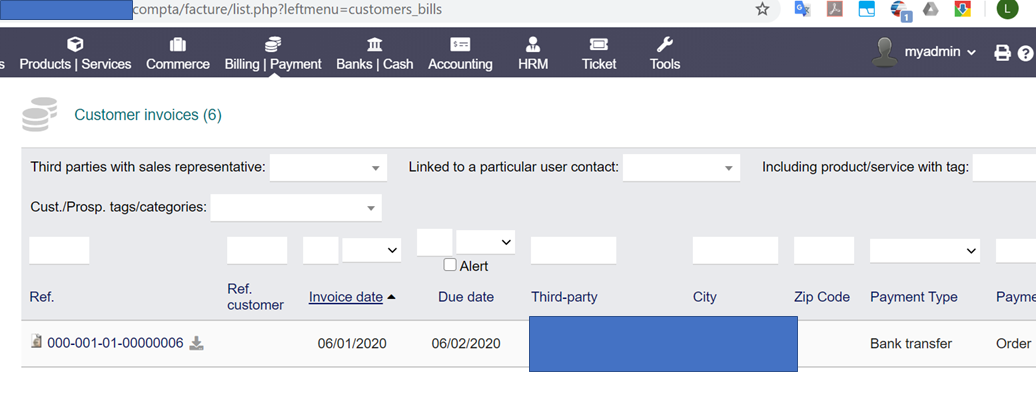
Task: Enable the Alert checkbox under Due date
Action: tap(450, 265)
